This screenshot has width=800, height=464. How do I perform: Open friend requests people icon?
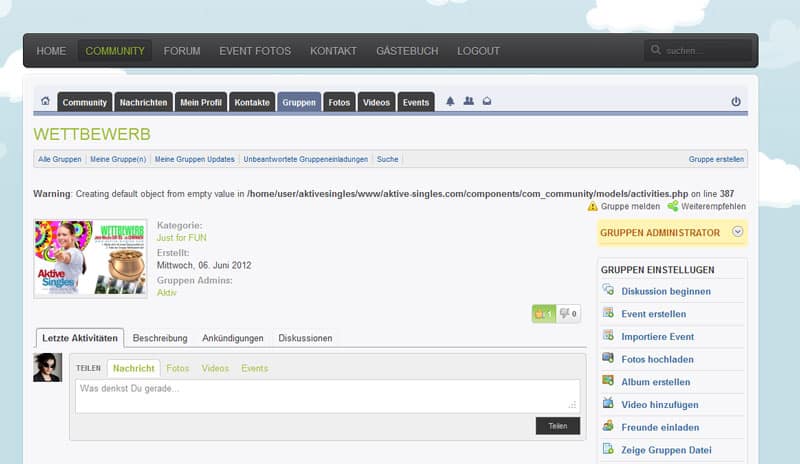click(x=468, y=102)
